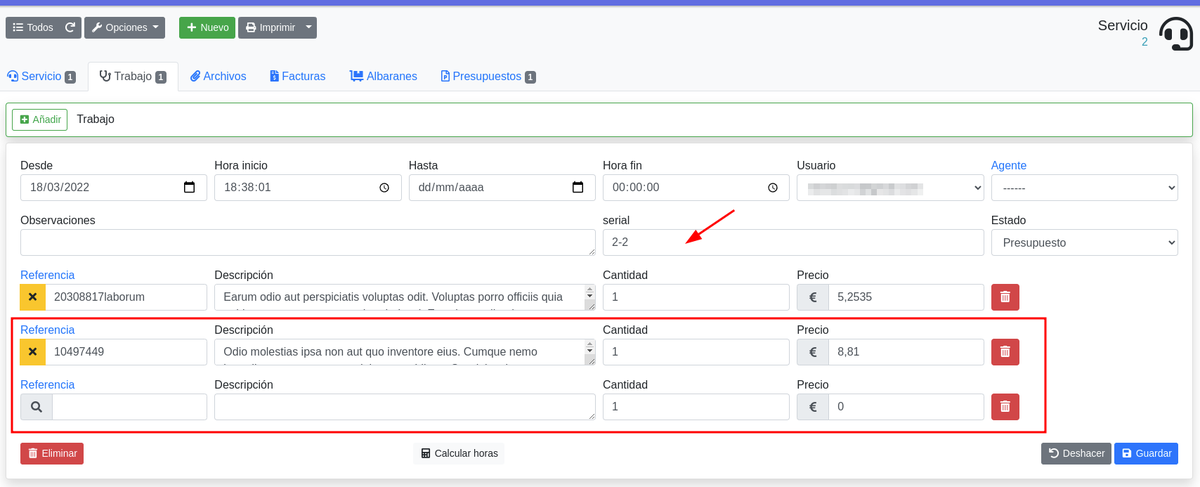The image size is (1200, 487).
Task: Click the reference field 10497449
Action: (x=126, y=352)
